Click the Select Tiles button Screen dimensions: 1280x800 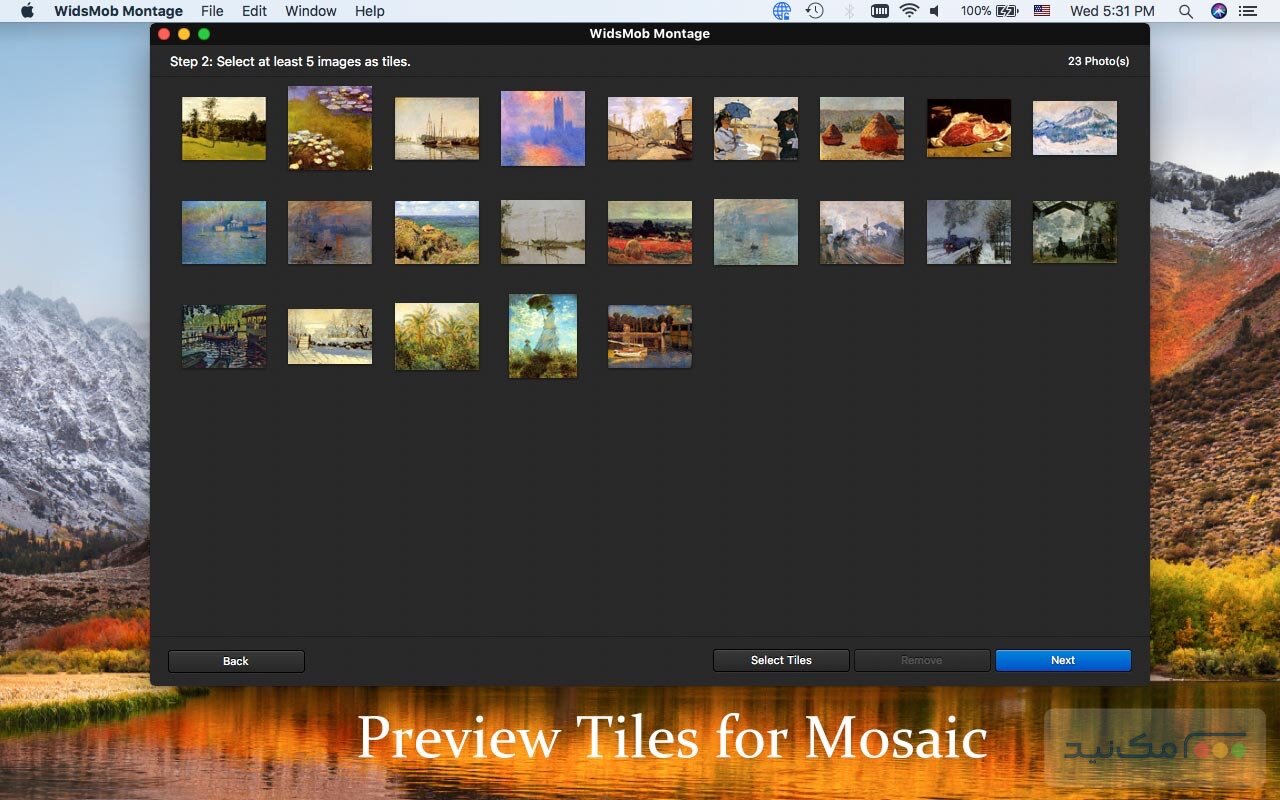pyautogui.click(x=781, y=660)
